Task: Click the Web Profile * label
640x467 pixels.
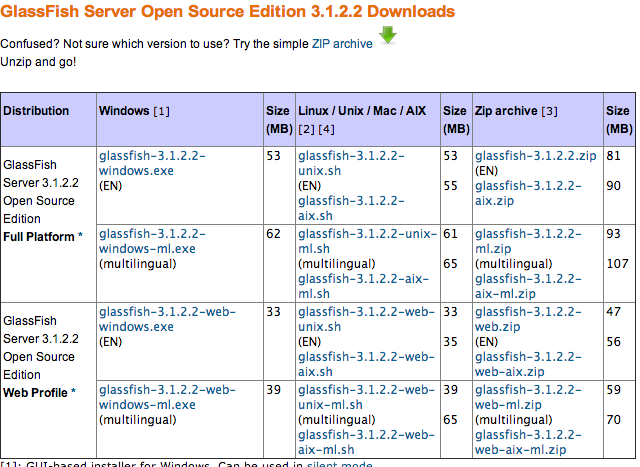Action: pos(39,393)
